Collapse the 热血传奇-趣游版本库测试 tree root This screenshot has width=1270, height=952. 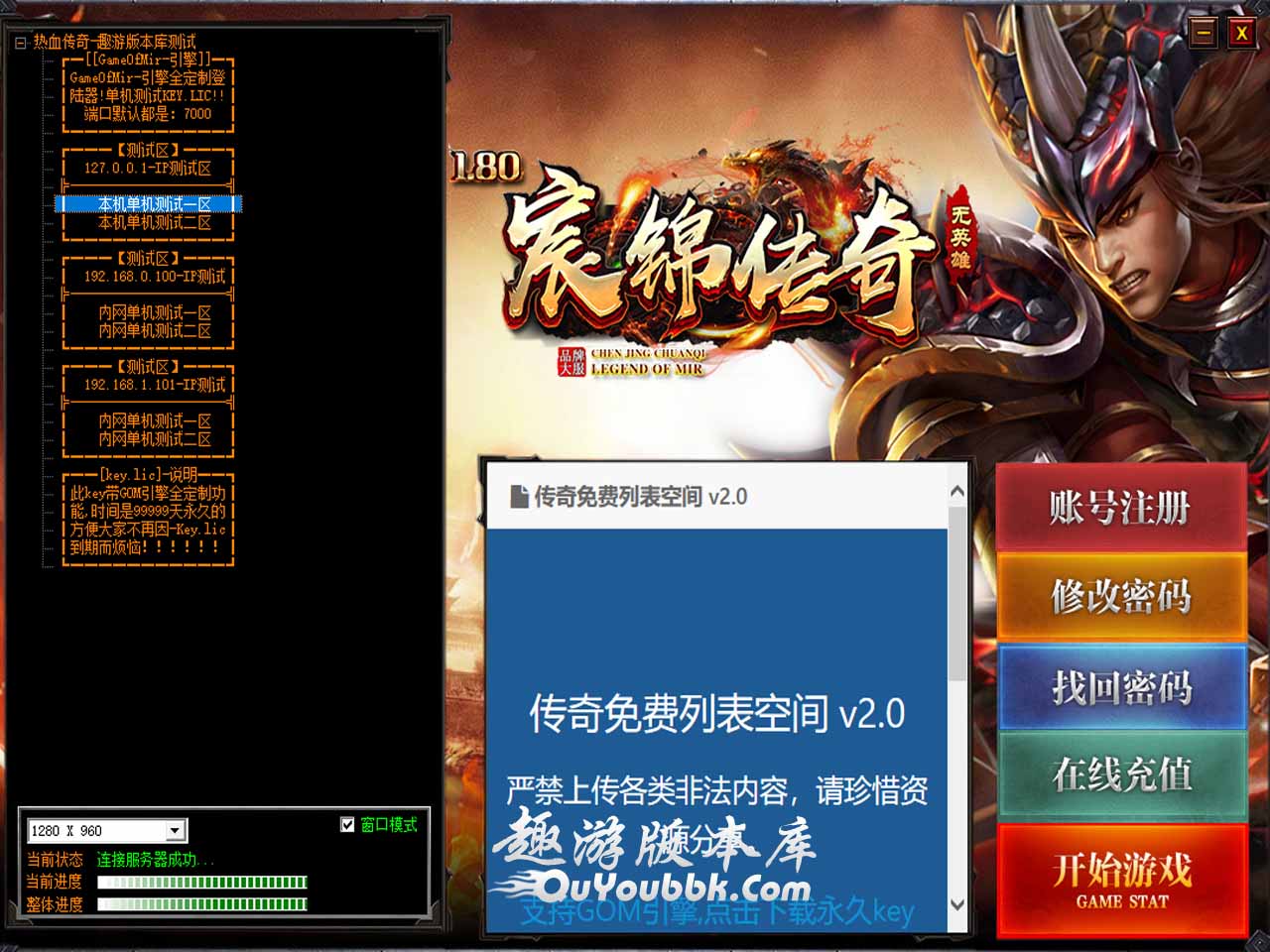[20, 43]
